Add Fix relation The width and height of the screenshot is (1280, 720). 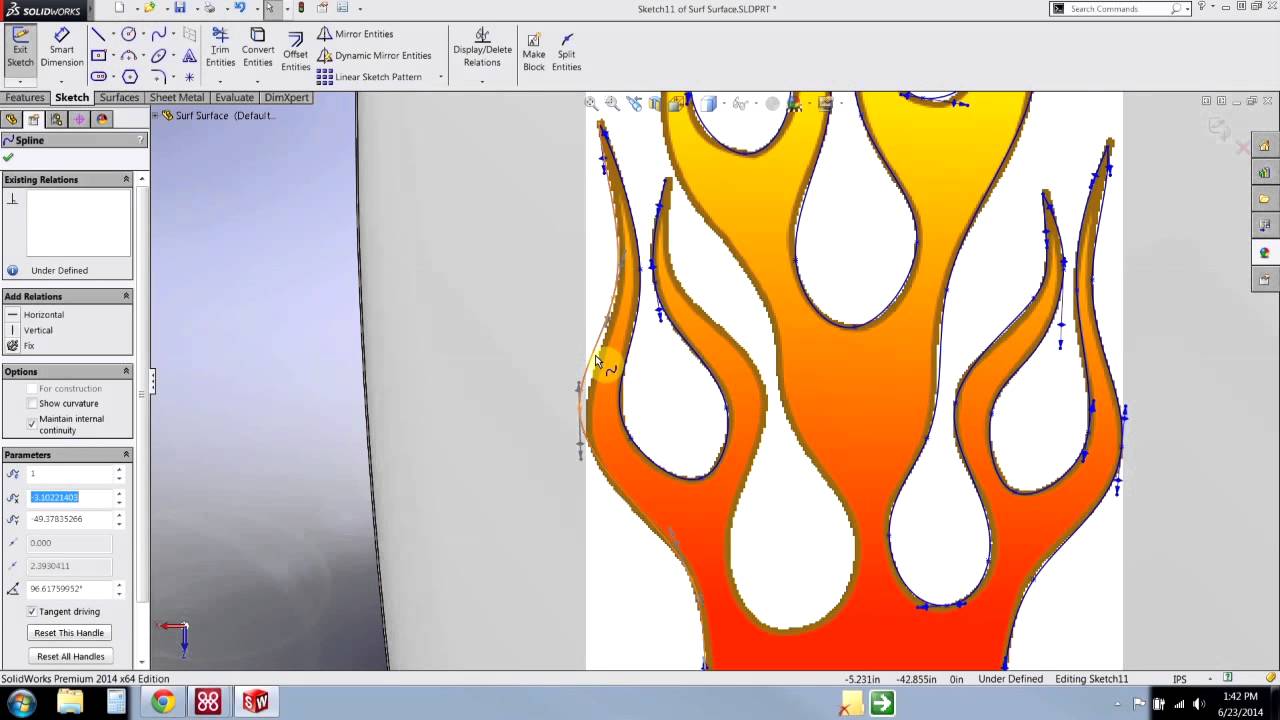click(x=21, y=346)
